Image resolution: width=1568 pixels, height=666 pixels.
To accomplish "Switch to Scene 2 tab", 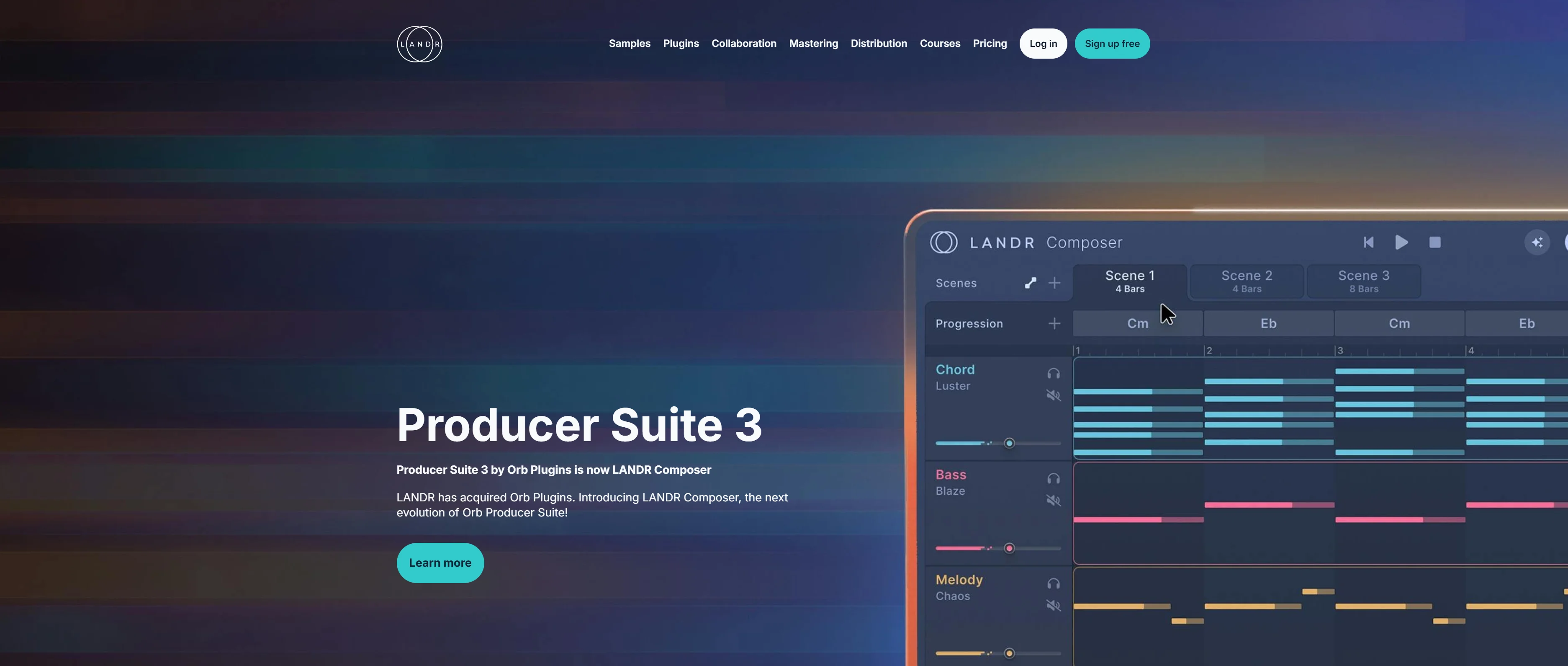I will coord(1247,281).
